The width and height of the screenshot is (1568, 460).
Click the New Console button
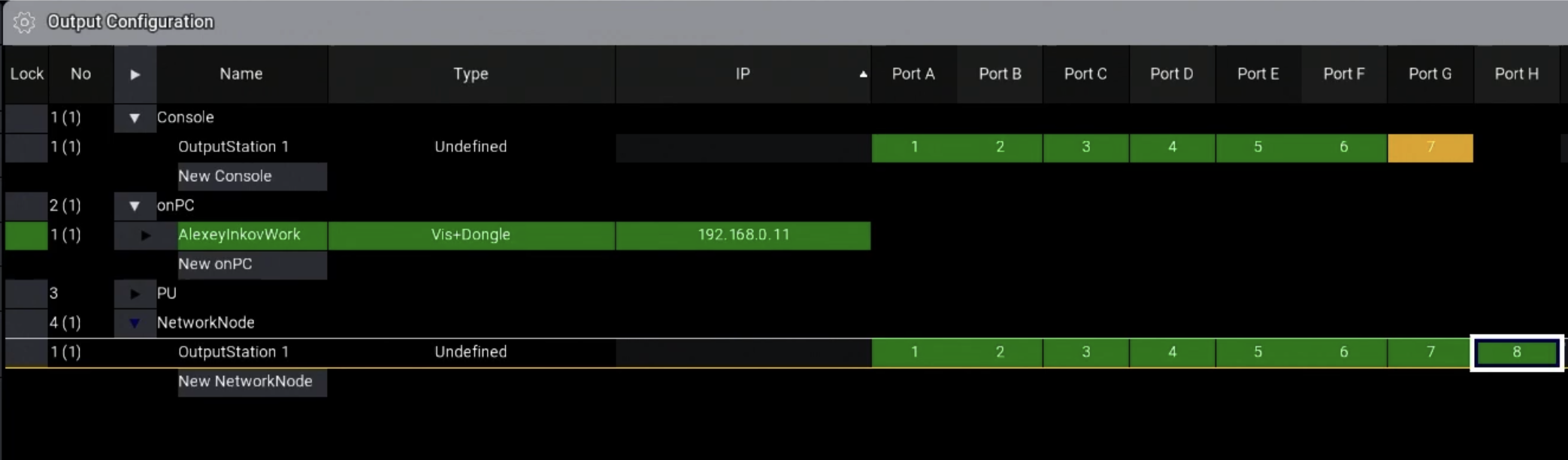[251, 177]
